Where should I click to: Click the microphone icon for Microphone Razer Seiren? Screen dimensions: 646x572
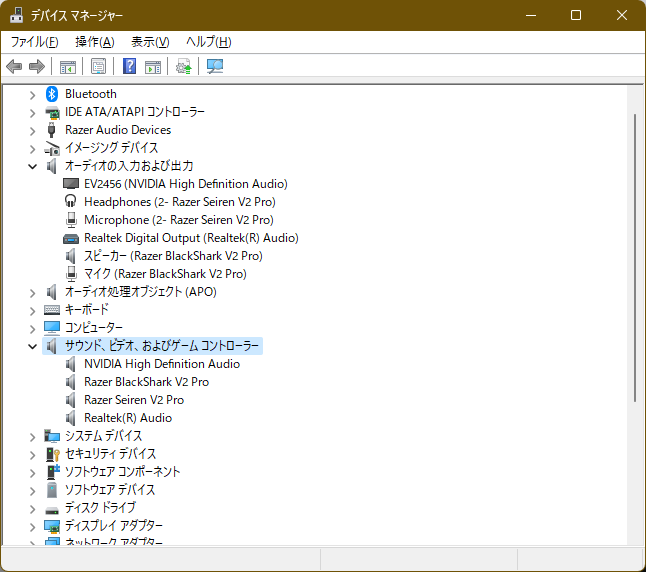coord(71,220)
